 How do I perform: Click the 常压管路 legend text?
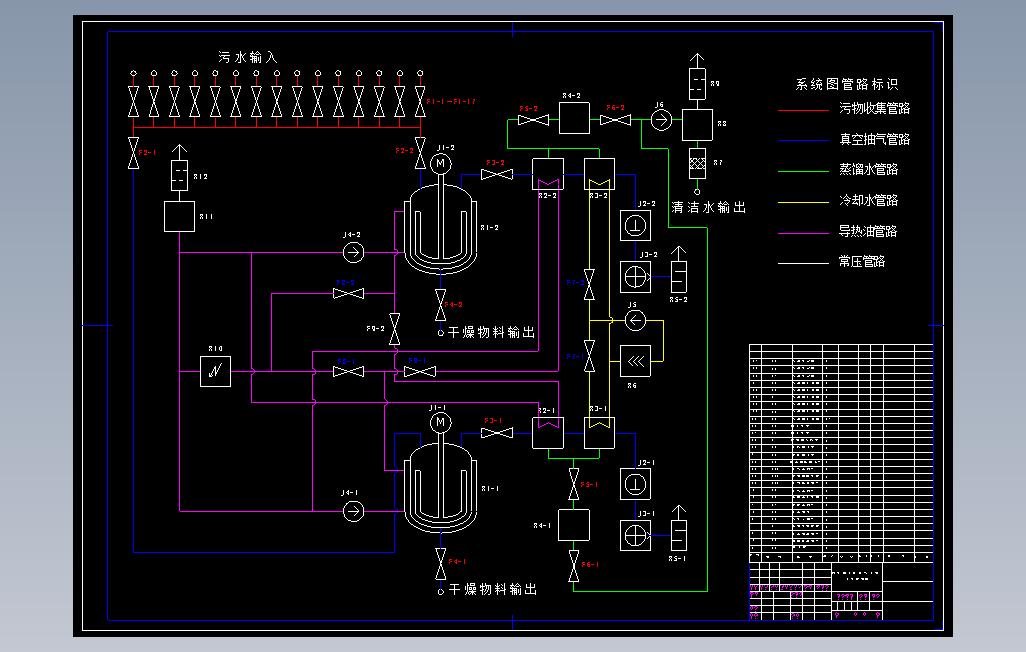[x=862, y=262]
